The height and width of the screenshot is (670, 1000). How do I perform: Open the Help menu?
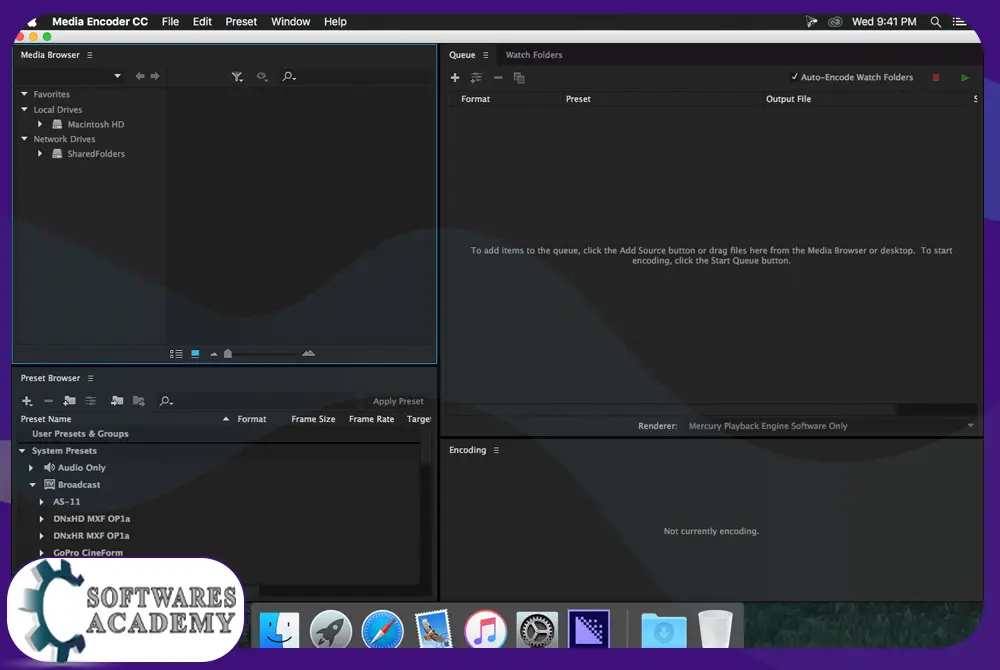pyautogui.click(x=335, y=22)
